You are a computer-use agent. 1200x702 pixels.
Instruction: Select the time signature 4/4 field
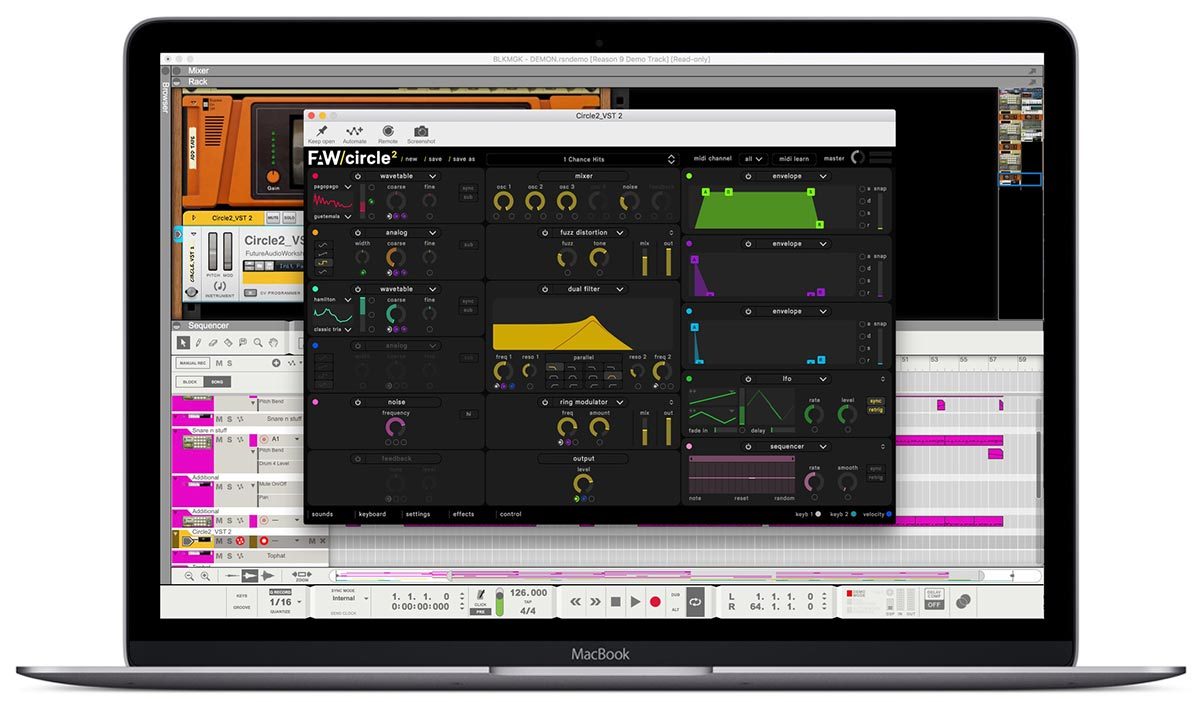click(528, 611)
